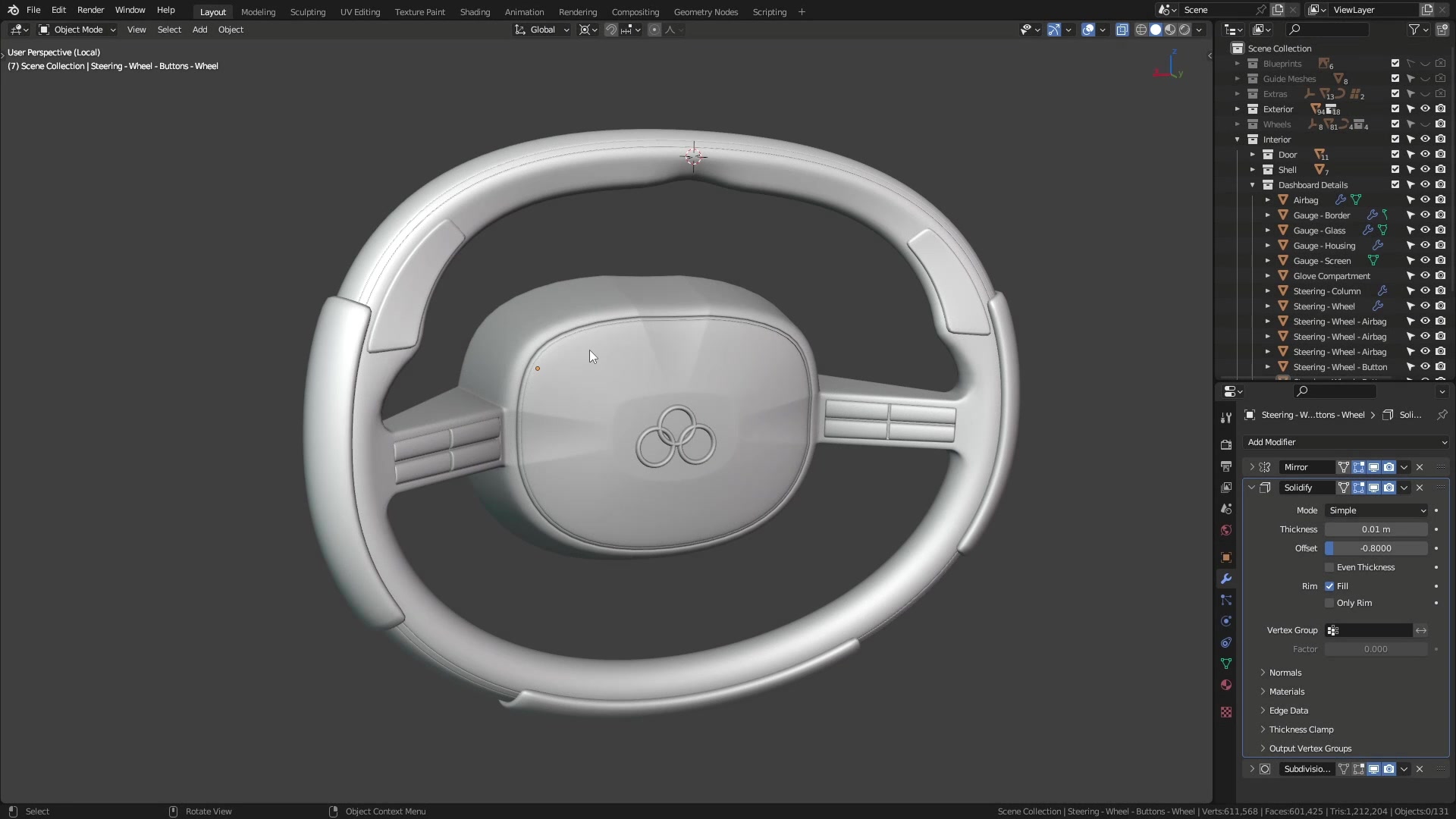1456x819 pixels.
Task: Hide Glove Compartment in viewport
Action: [1425, 276]
